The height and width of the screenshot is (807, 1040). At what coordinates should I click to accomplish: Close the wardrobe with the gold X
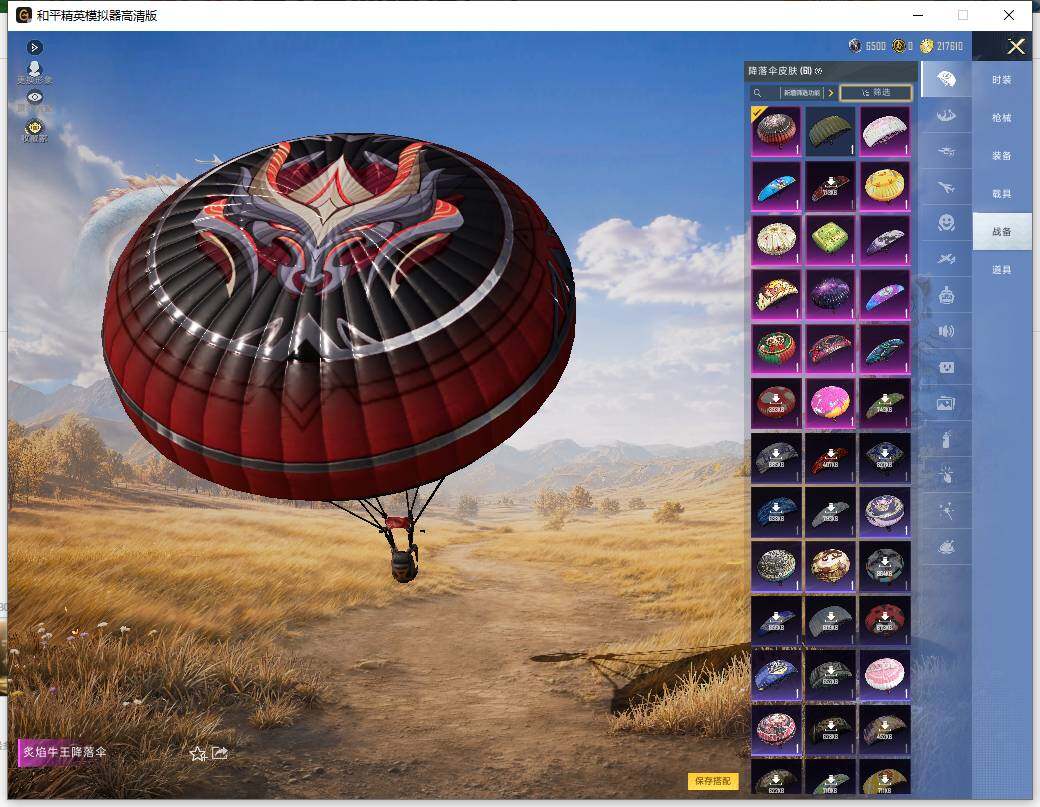pos(1015,46)
